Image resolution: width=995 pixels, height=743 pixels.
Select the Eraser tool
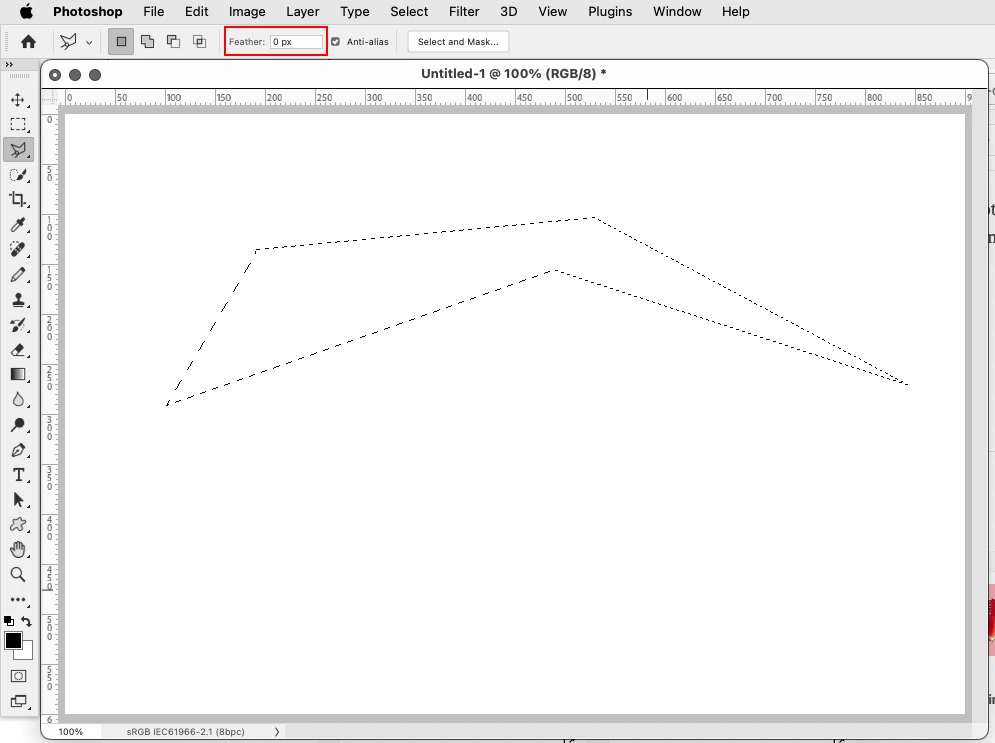(18, 350)
